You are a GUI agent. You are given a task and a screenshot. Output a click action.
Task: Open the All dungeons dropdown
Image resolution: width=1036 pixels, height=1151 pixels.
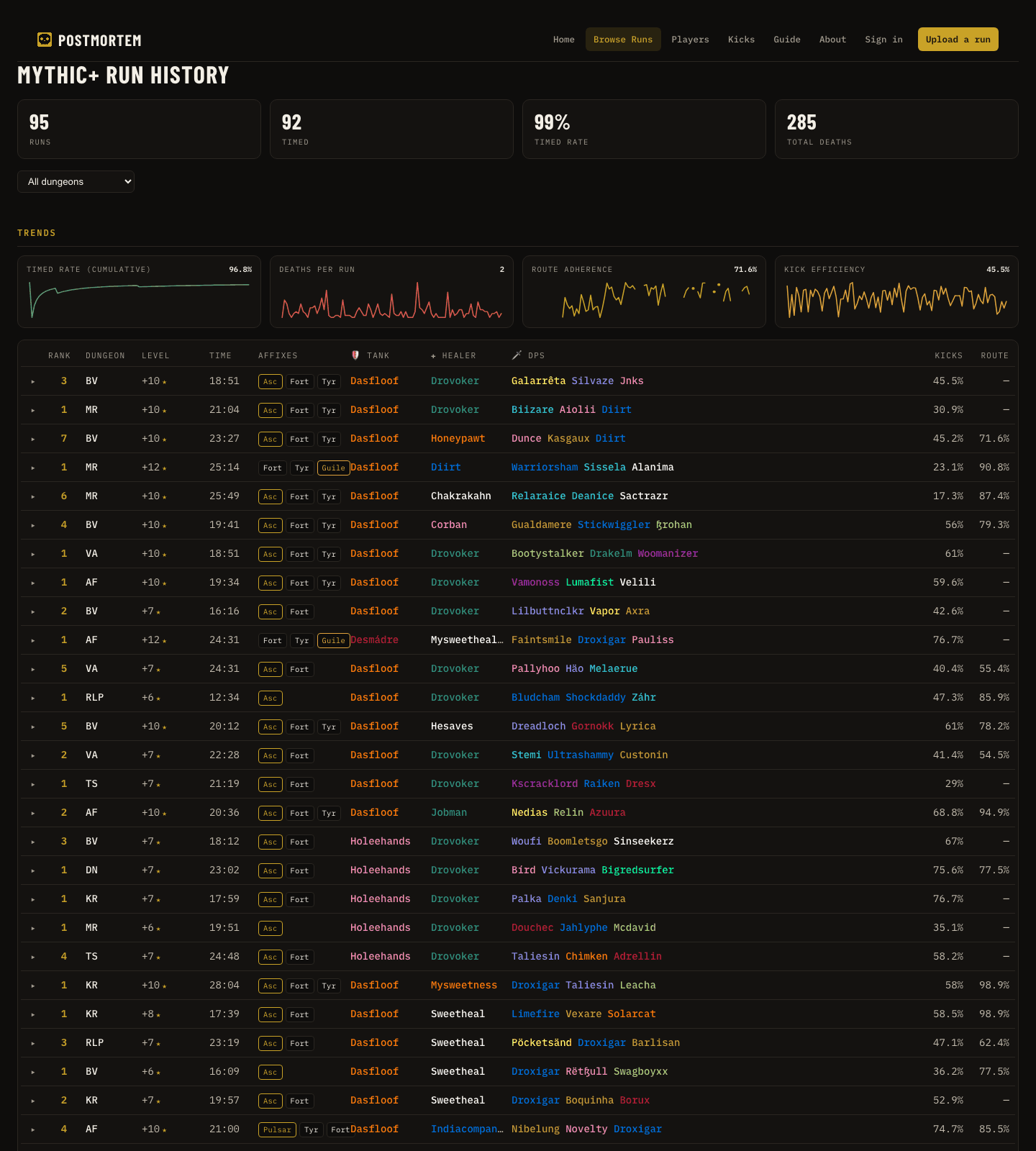click(76, 181)
